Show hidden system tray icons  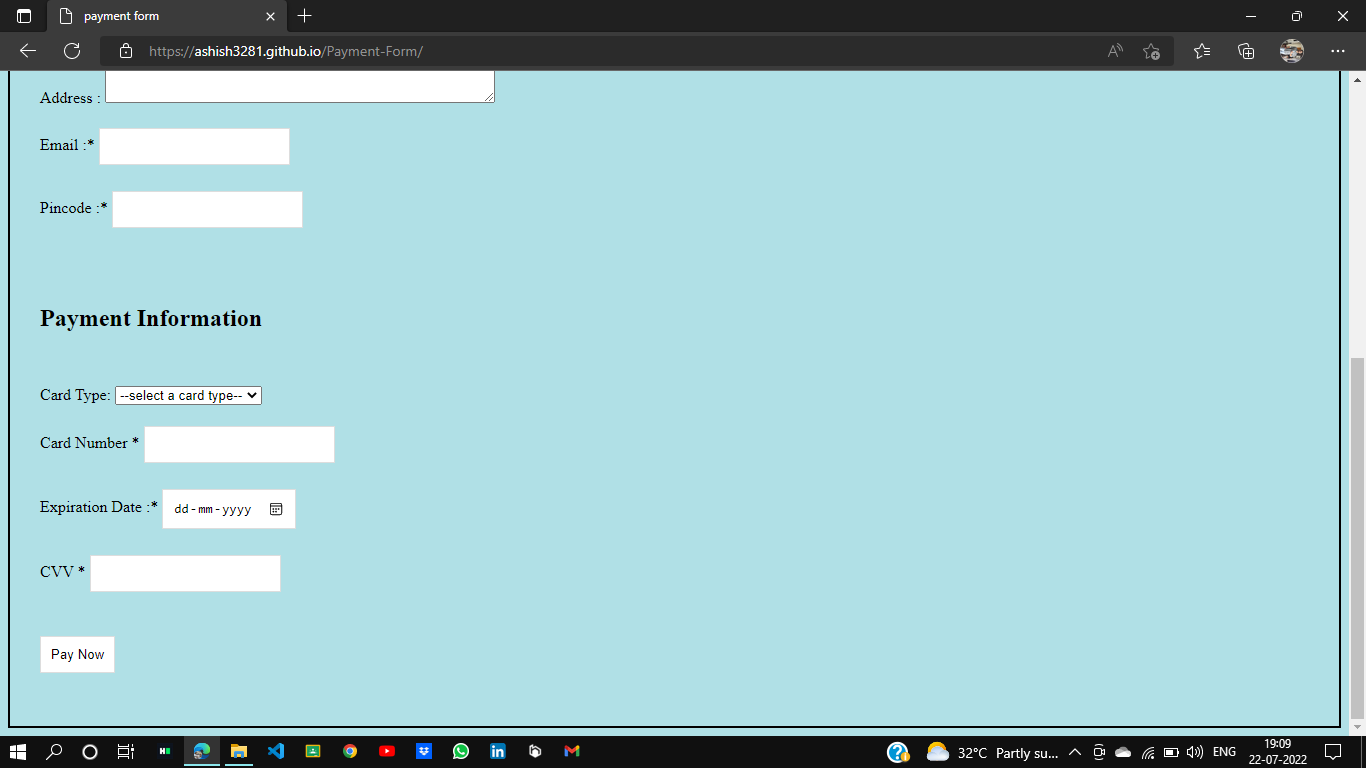point(1075,752)
